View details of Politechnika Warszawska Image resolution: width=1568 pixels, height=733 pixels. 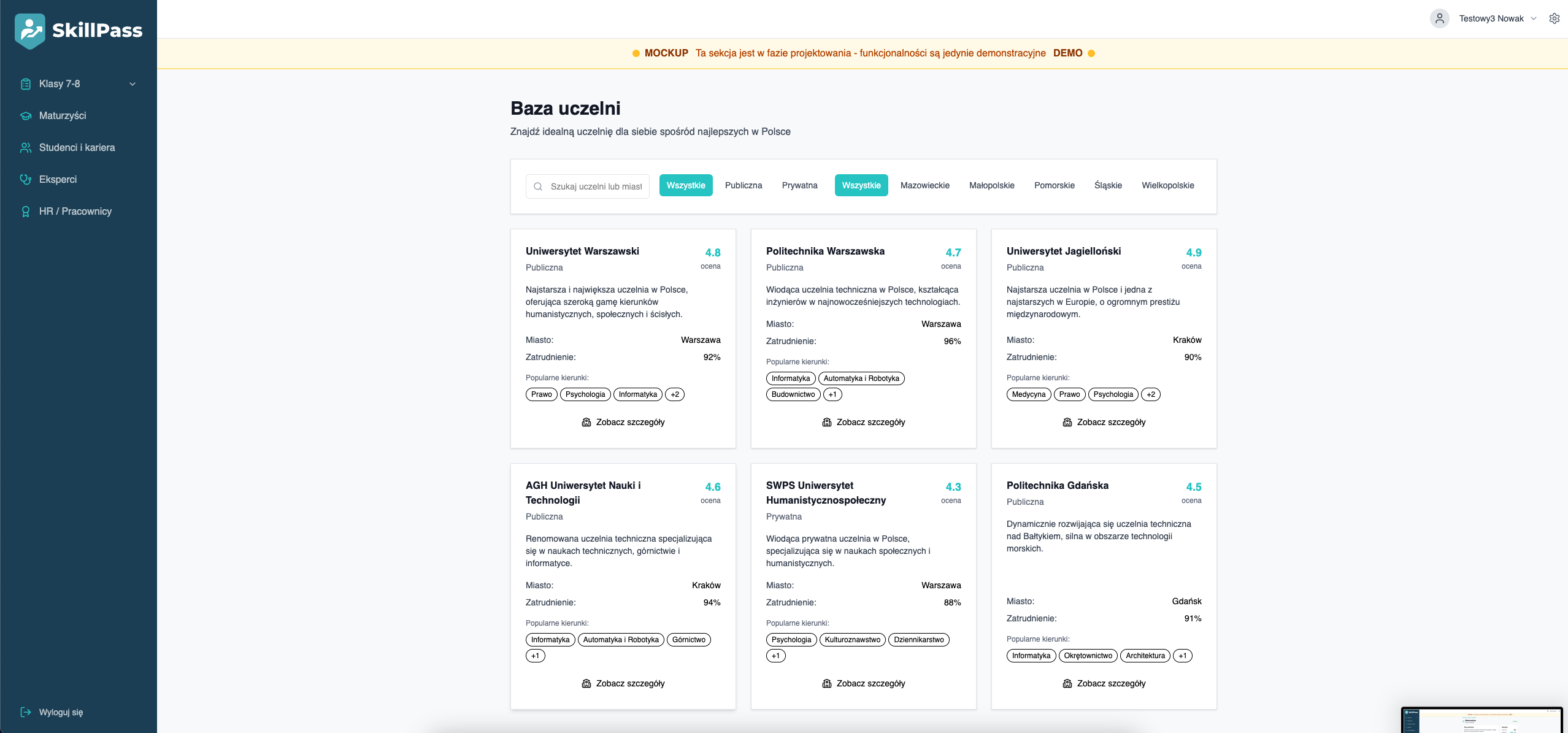(864, 422)
